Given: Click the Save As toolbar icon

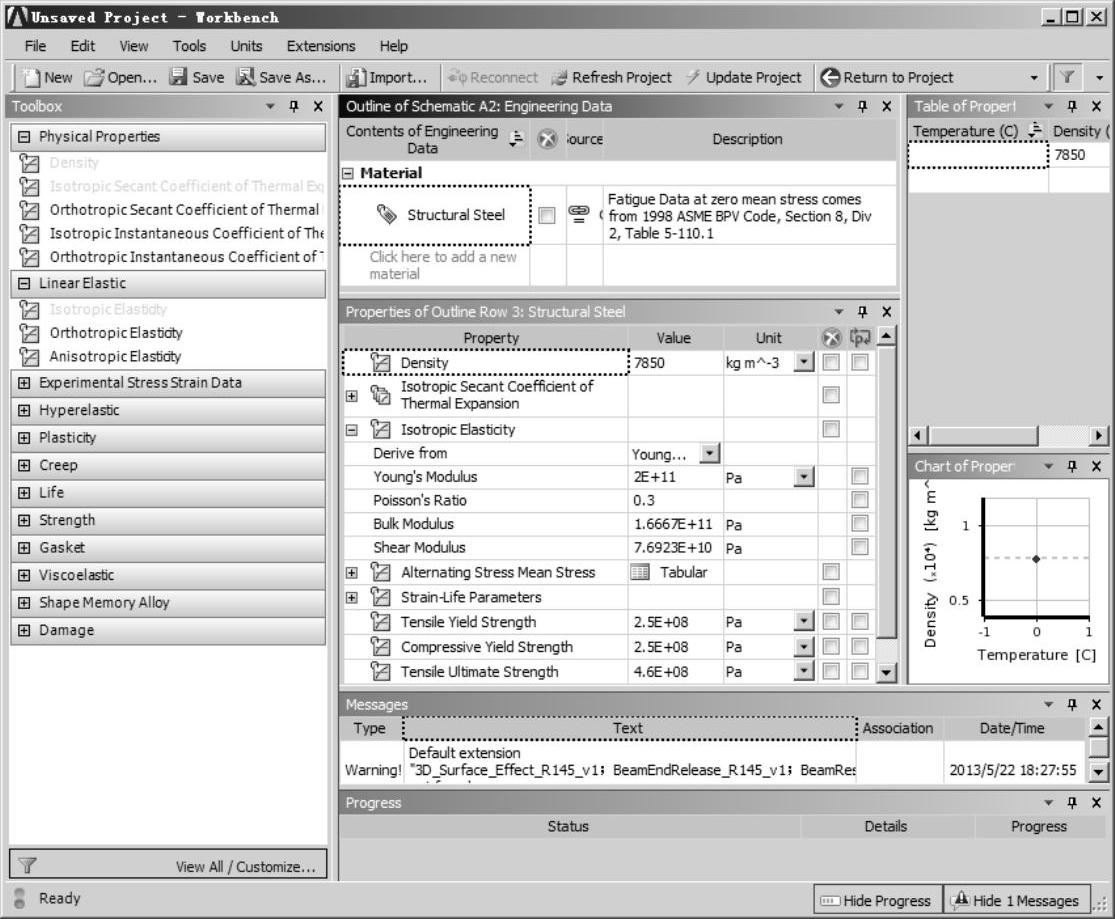Looking at the screenshot, I should (x=245, y=78).
